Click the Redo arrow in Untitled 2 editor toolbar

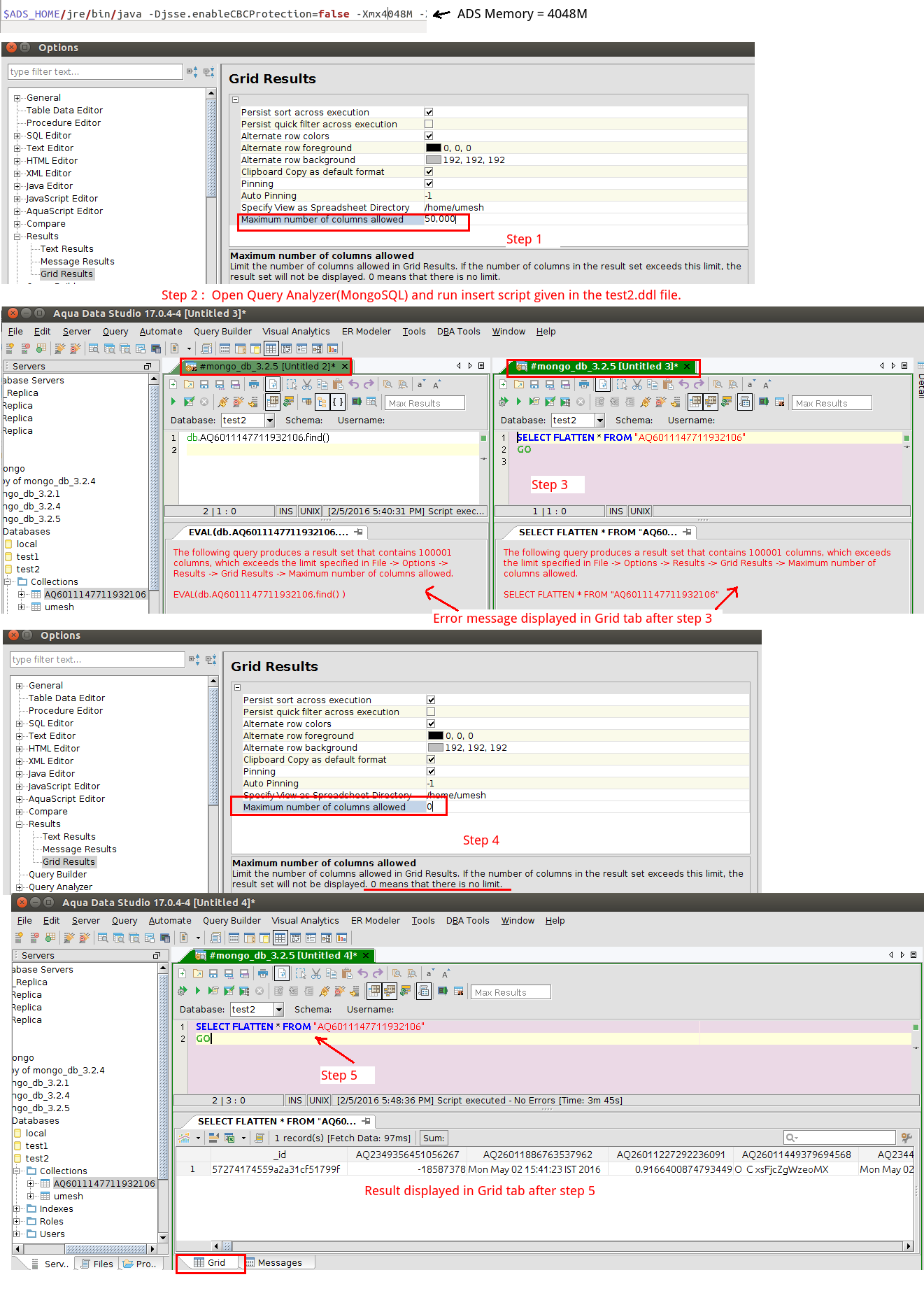point(369,384)
